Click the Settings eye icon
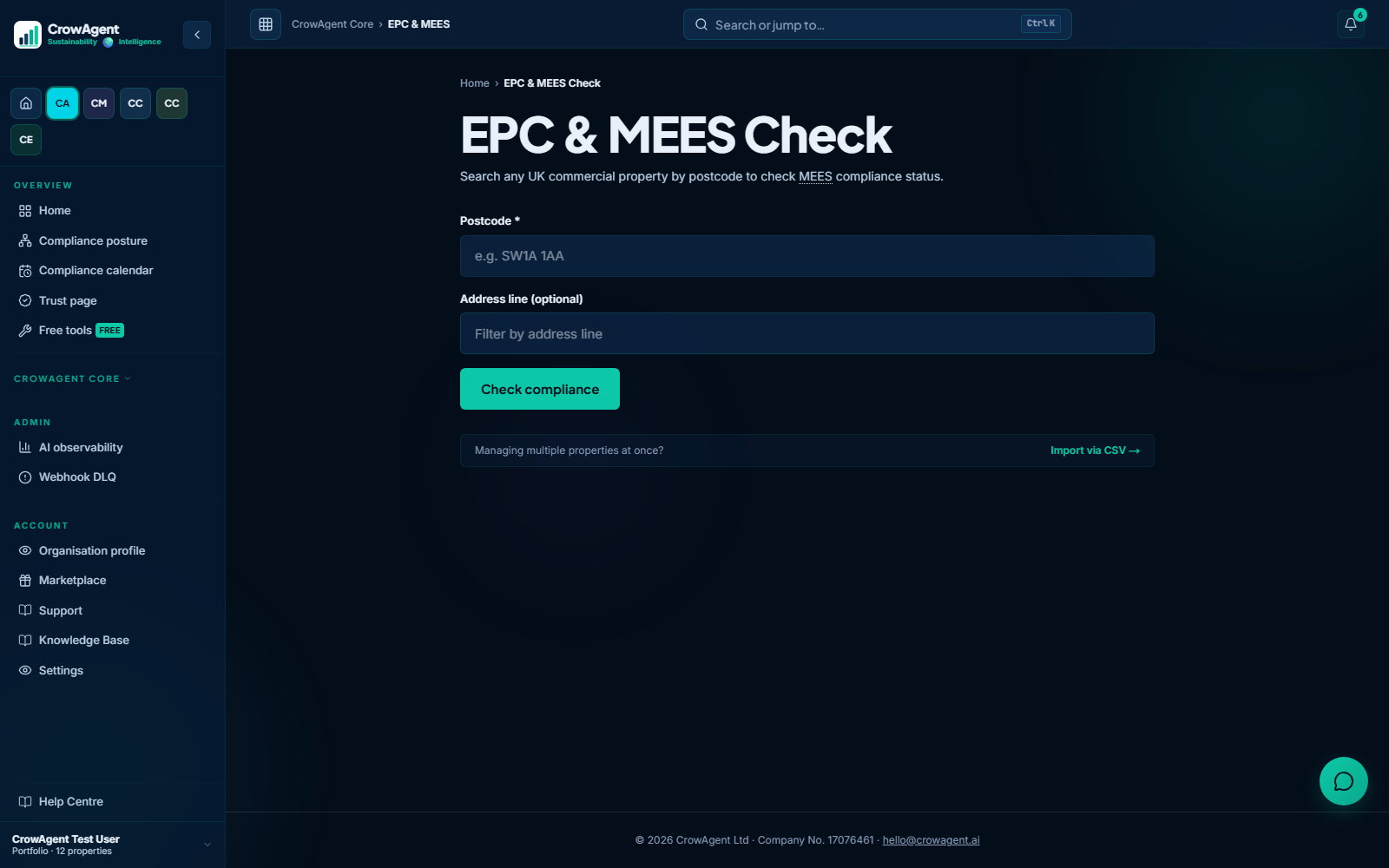Screen dimensions: 1389x868 point(25,671)
